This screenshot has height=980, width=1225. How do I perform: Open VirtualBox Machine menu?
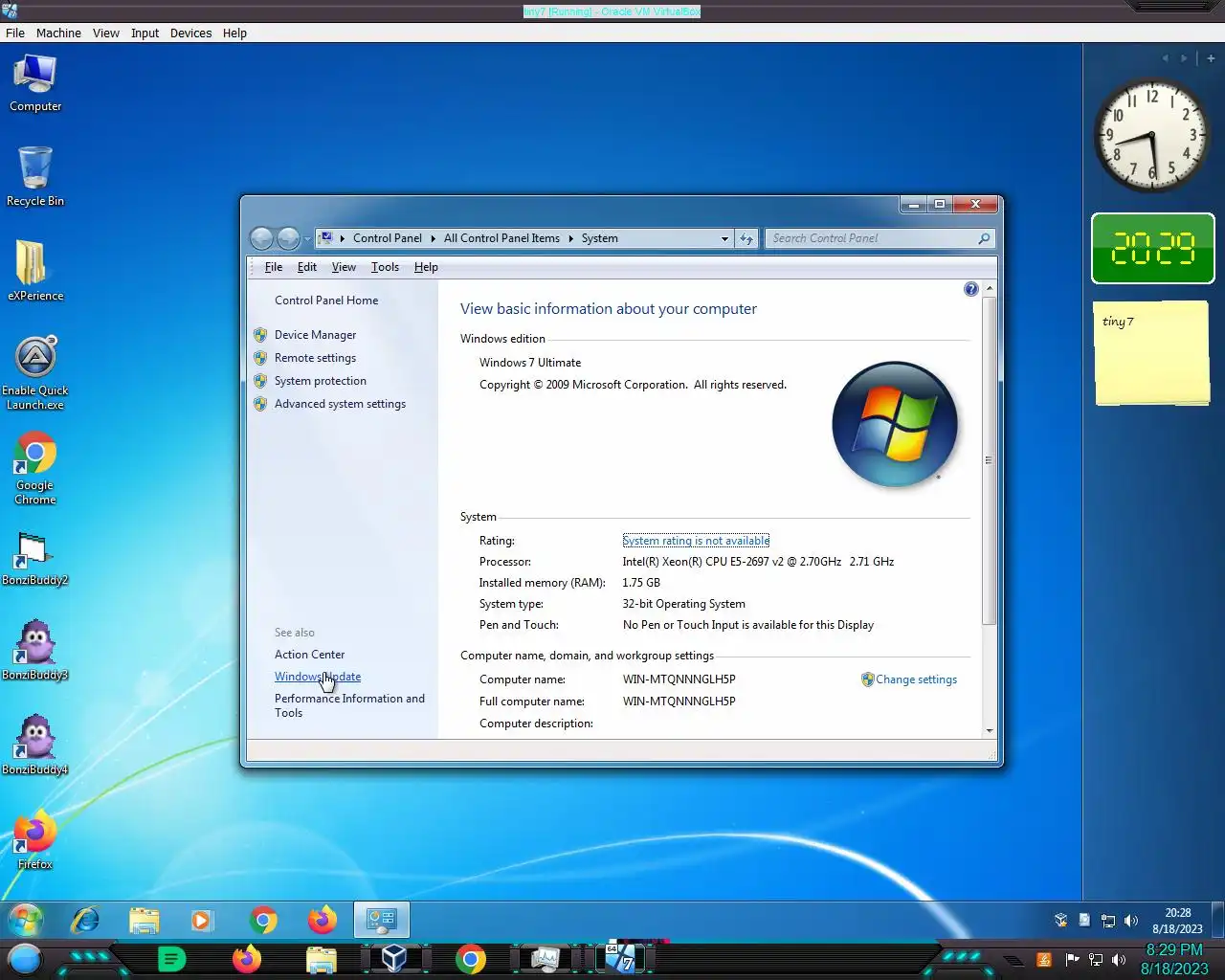(58, 33)
